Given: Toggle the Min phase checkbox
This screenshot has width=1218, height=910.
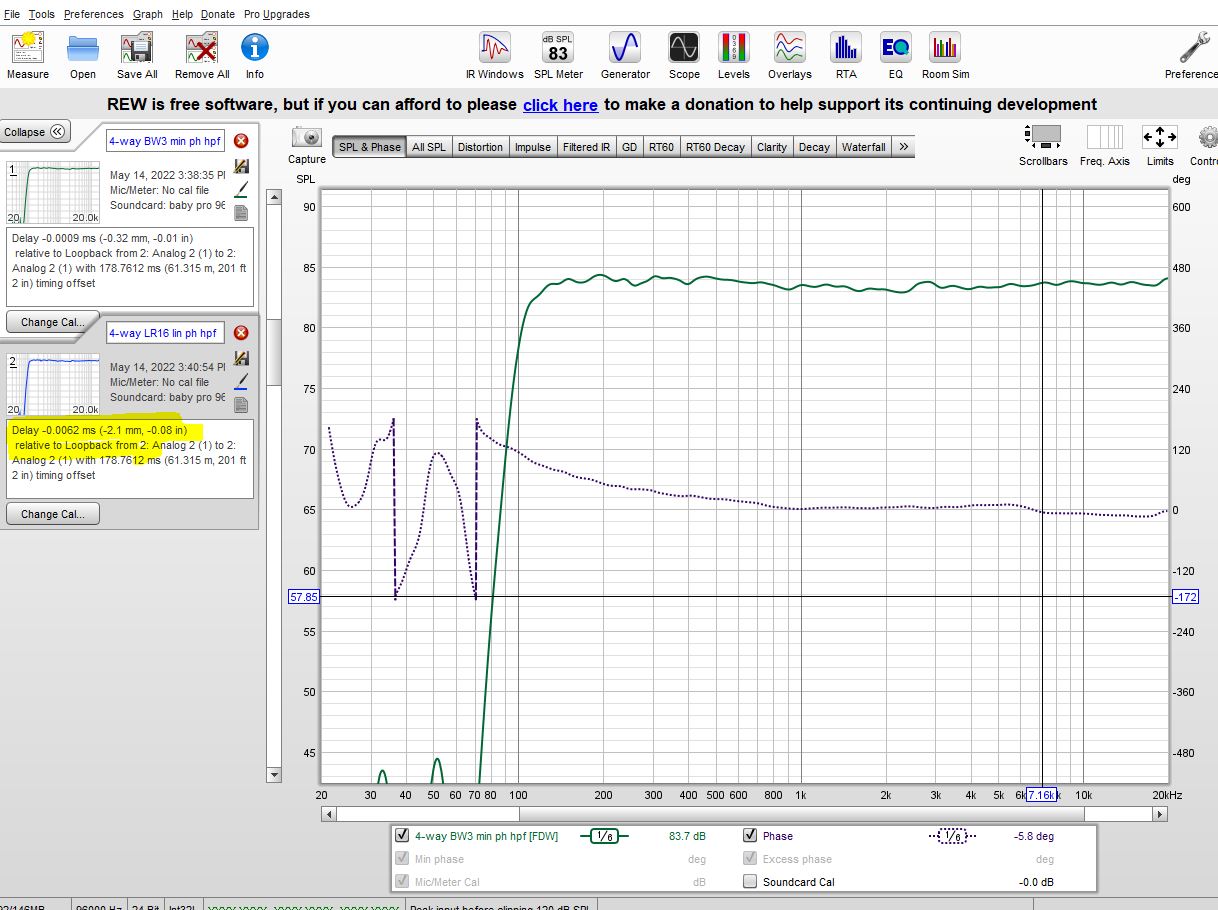Looking at the screenshot, I should click(402, 859).
